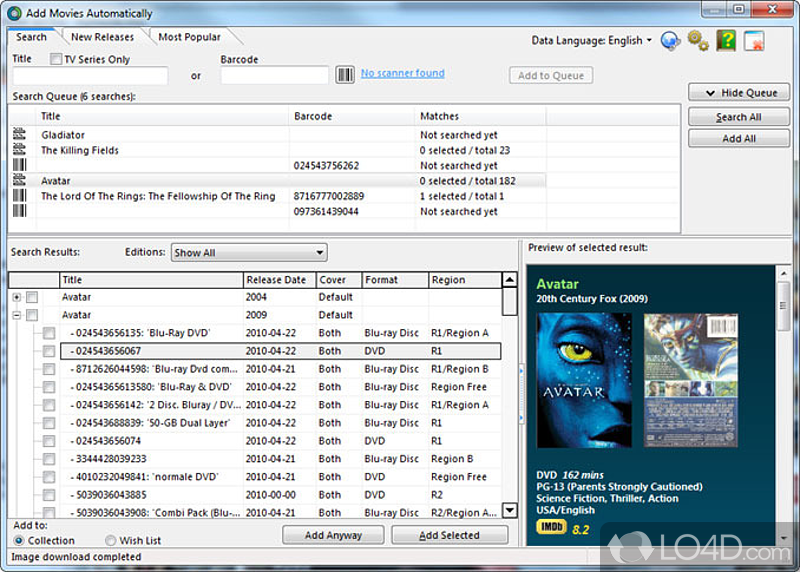
Task: Click the title-search icon in the Gladiator row
Action: pos(19,134)
